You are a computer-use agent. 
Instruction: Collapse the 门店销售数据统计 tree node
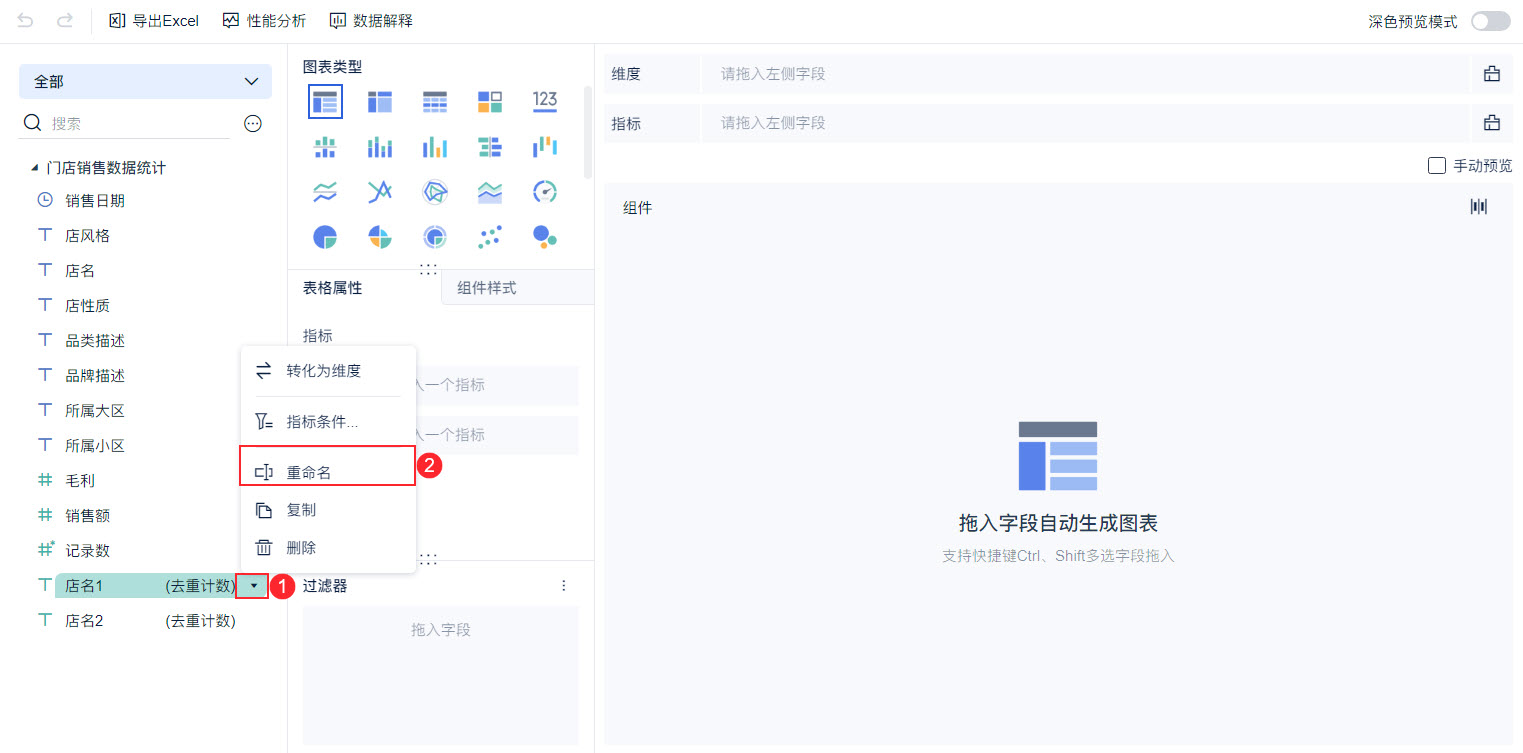(35, 168)
